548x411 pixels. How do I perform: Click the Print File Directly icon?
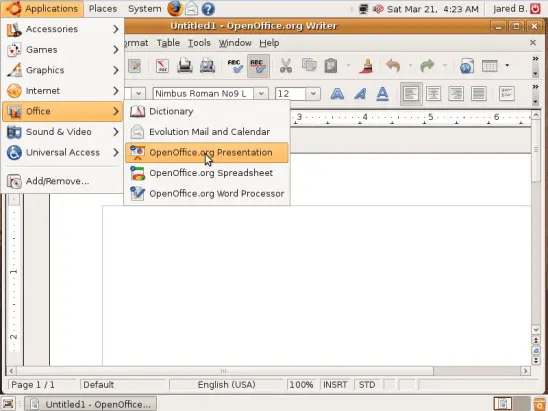pyautogui.click(x=185, y=66)
